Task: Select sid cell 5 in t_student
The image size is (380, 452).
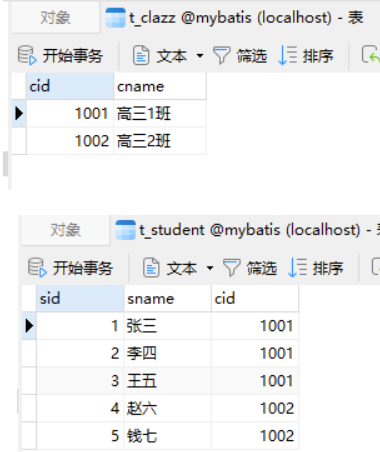Action: (x=80, y=436)
